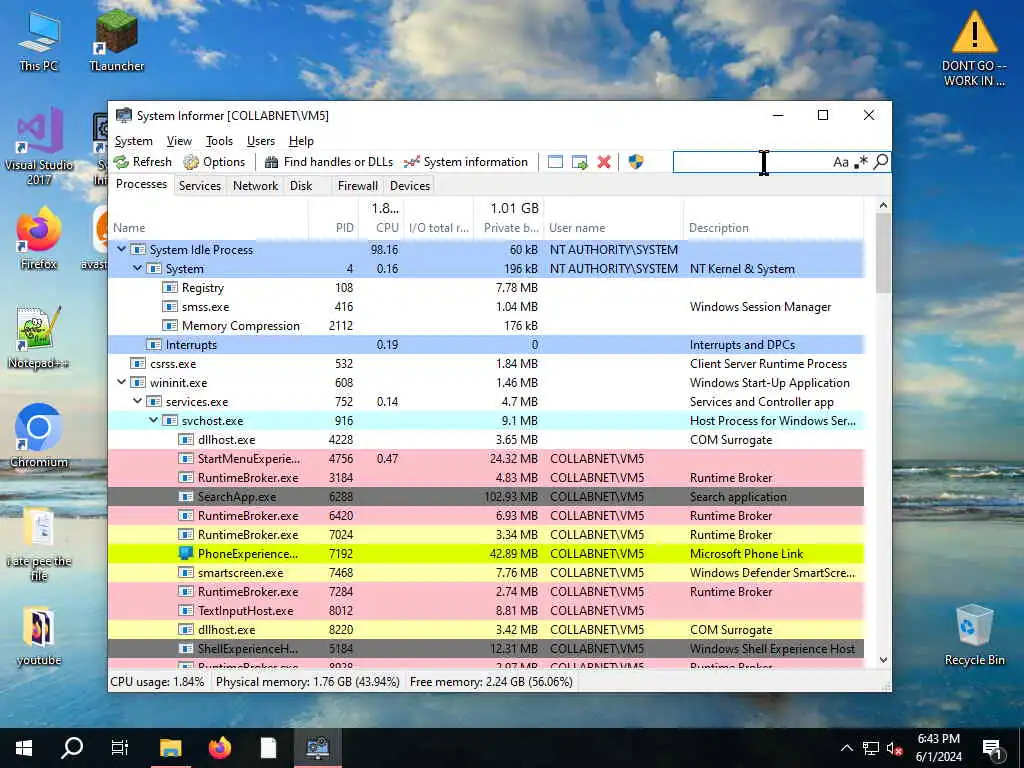The height and width of the screenshot is (768, 1024).
Task: Switch to the Firewall tab
Action: pos(357,185)
